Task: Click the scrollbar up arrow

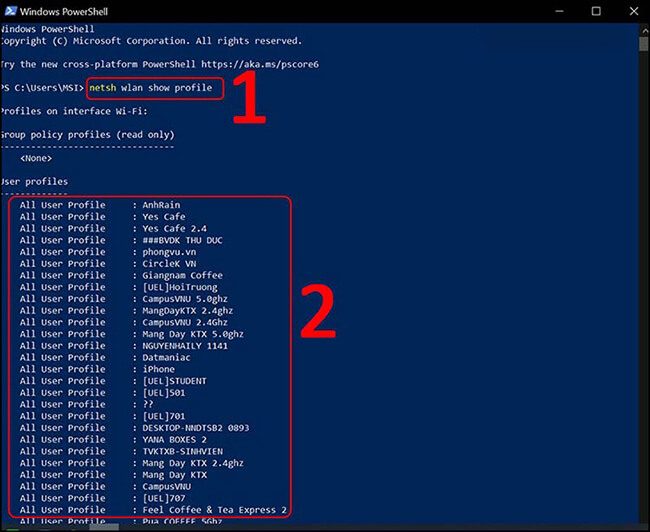Action: point(645,30)
